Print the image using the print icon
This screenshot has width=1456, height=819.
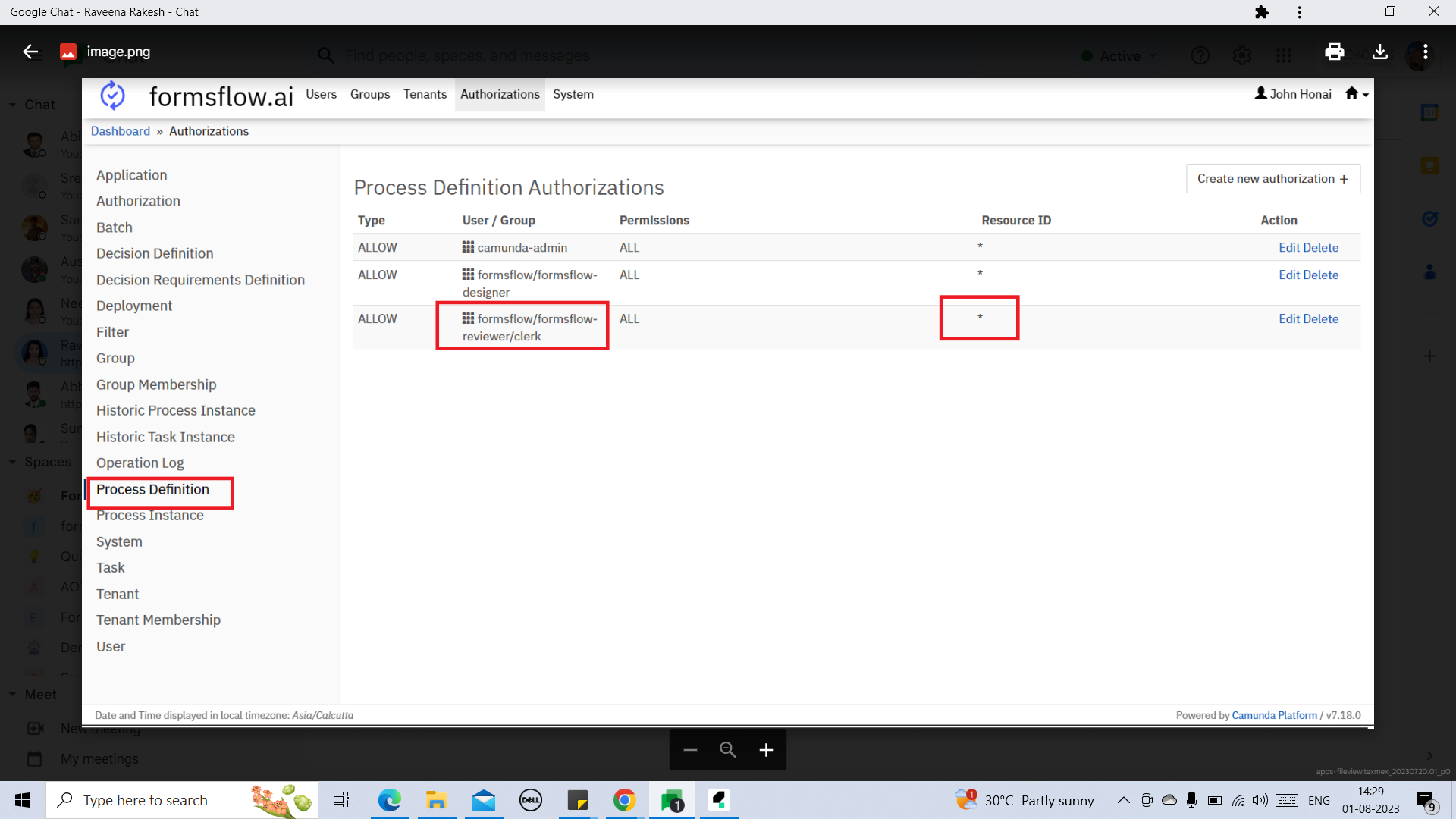(x=1335, y=52)
